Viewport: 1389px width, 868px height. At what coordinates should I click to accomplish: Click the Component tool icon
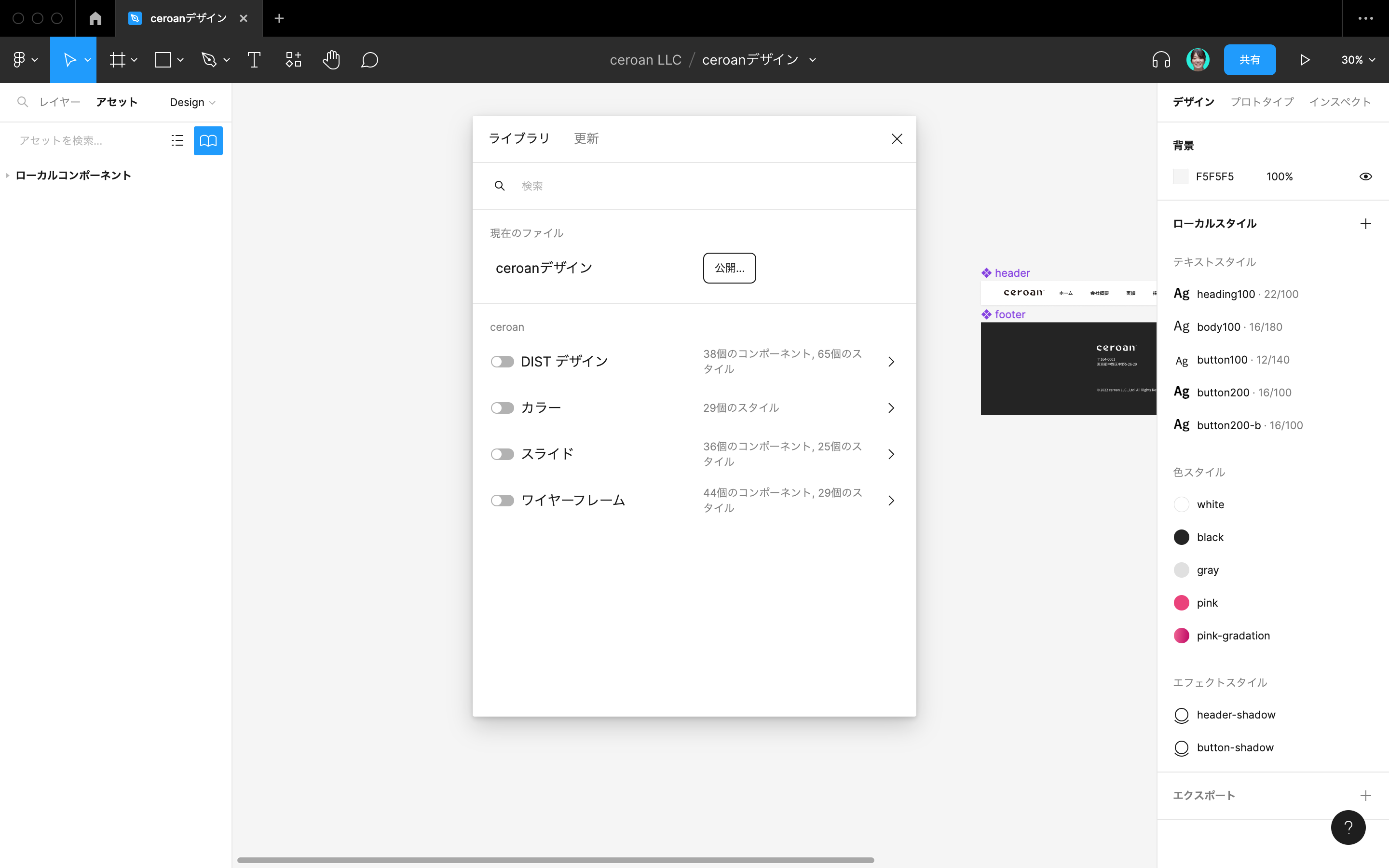[x=294, y=60]
